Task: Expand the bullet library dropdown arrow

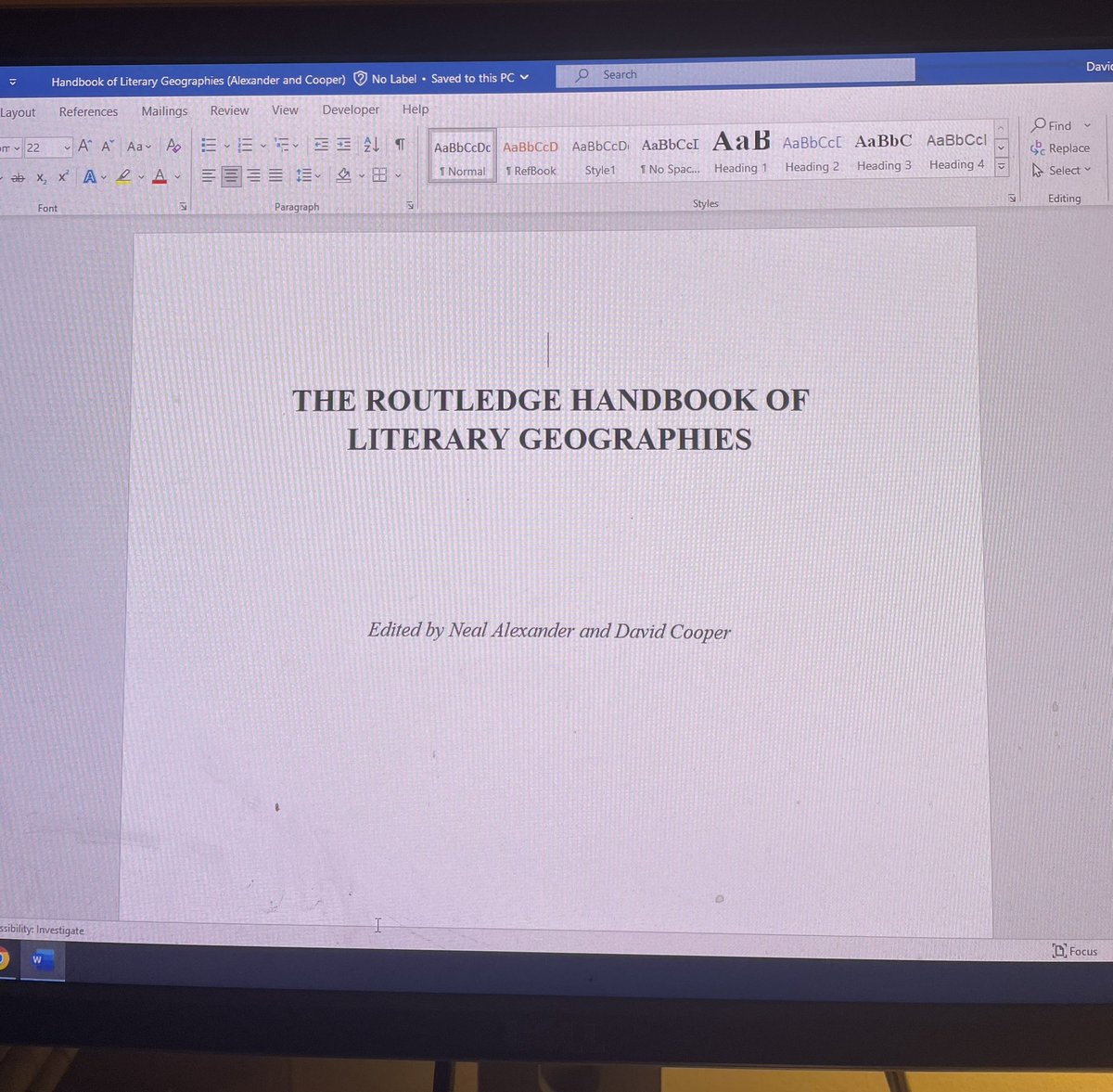Action: [x=226, y=146]
